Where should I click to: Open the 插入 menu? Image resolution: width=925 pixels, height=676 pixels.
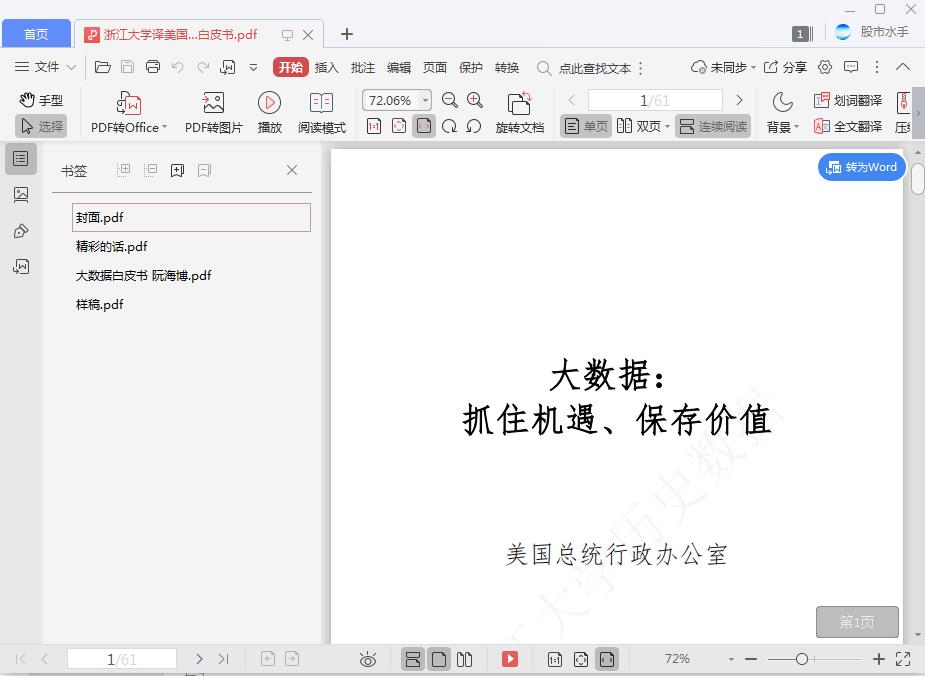pyautogui.click(x=326, y=67)
